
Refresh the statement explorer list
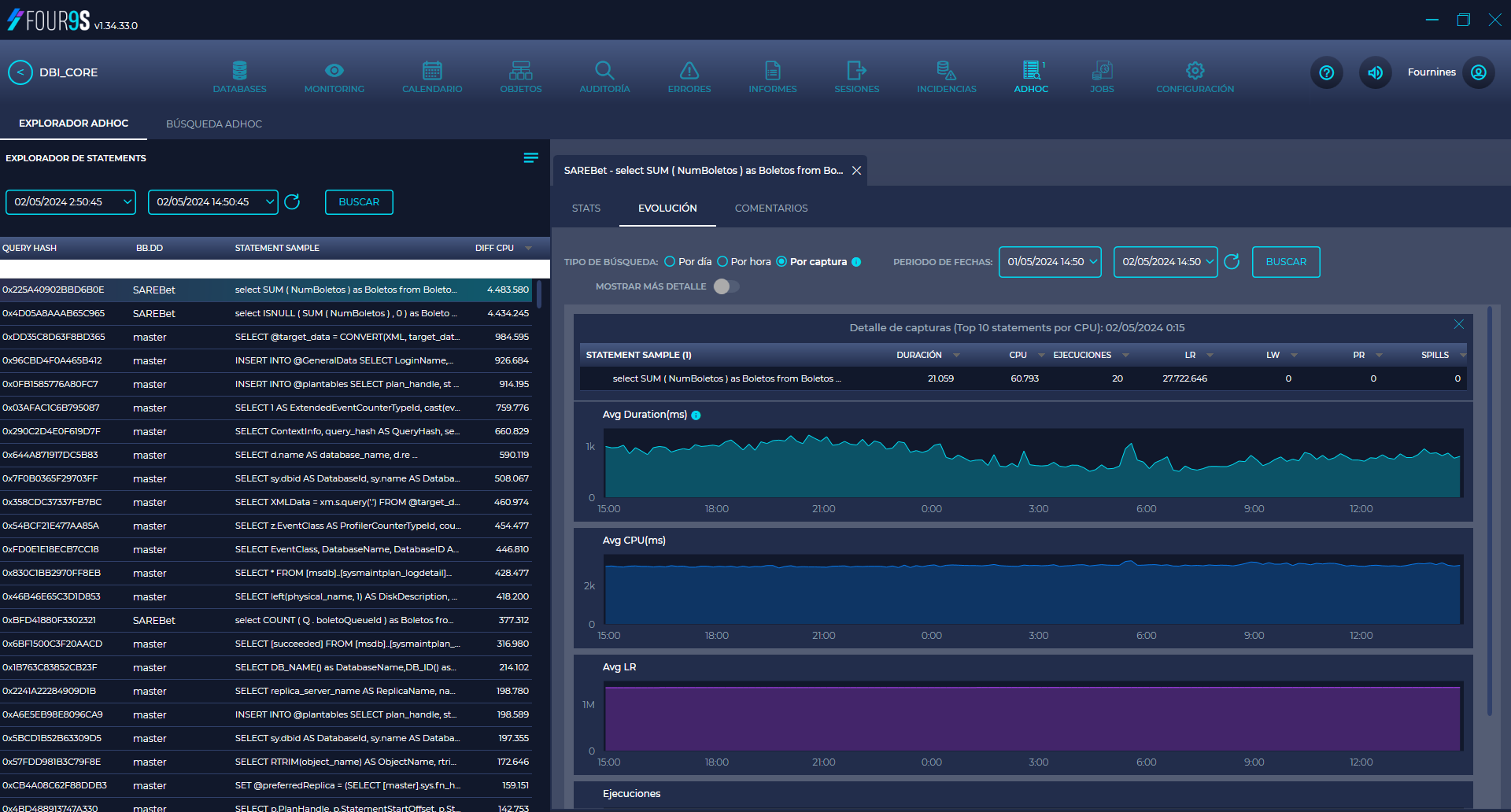pyautogui.click(x=292, y=202)
